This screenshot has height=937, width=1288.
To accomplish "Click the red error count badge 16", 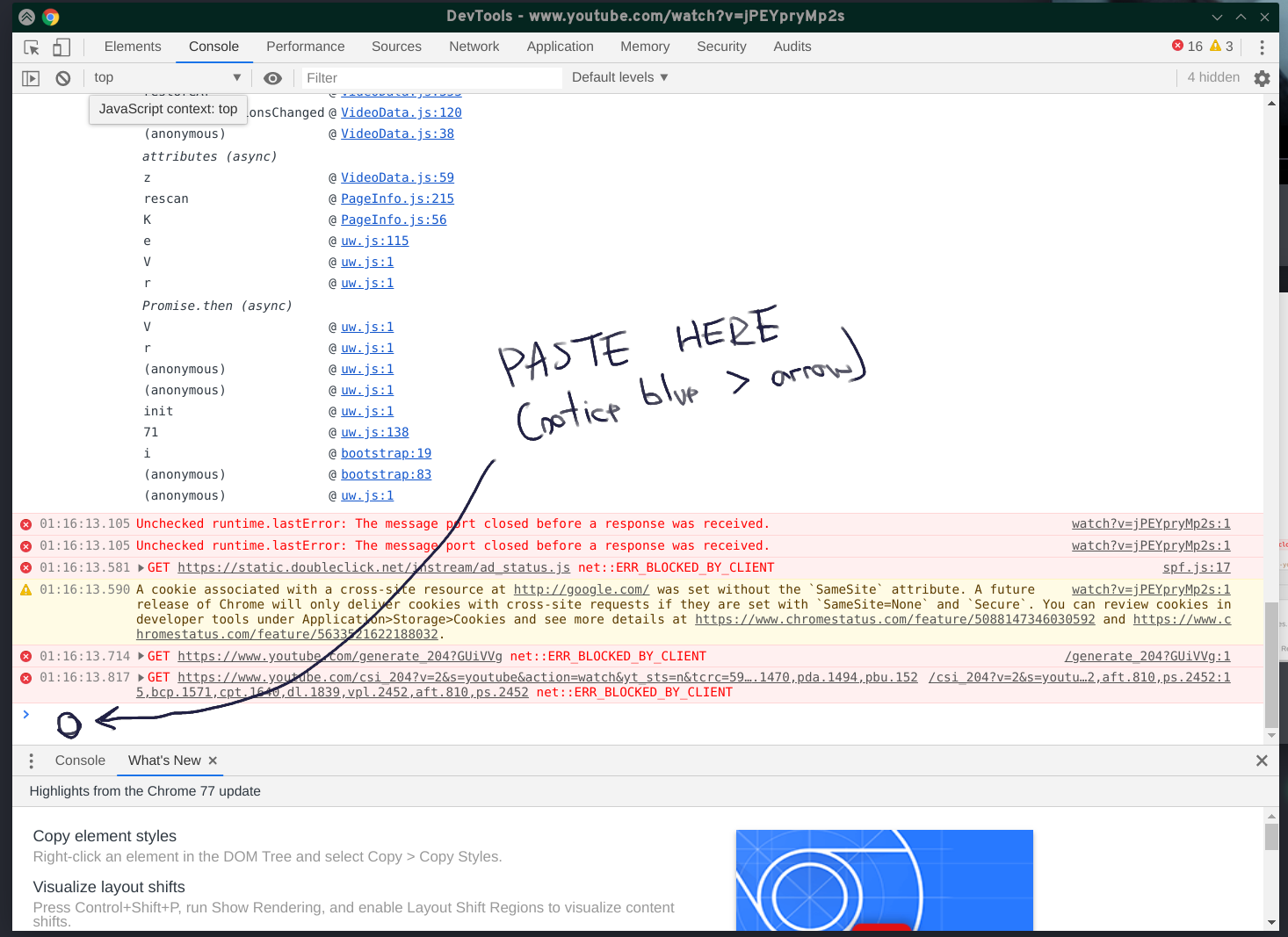I will 1187,47.
